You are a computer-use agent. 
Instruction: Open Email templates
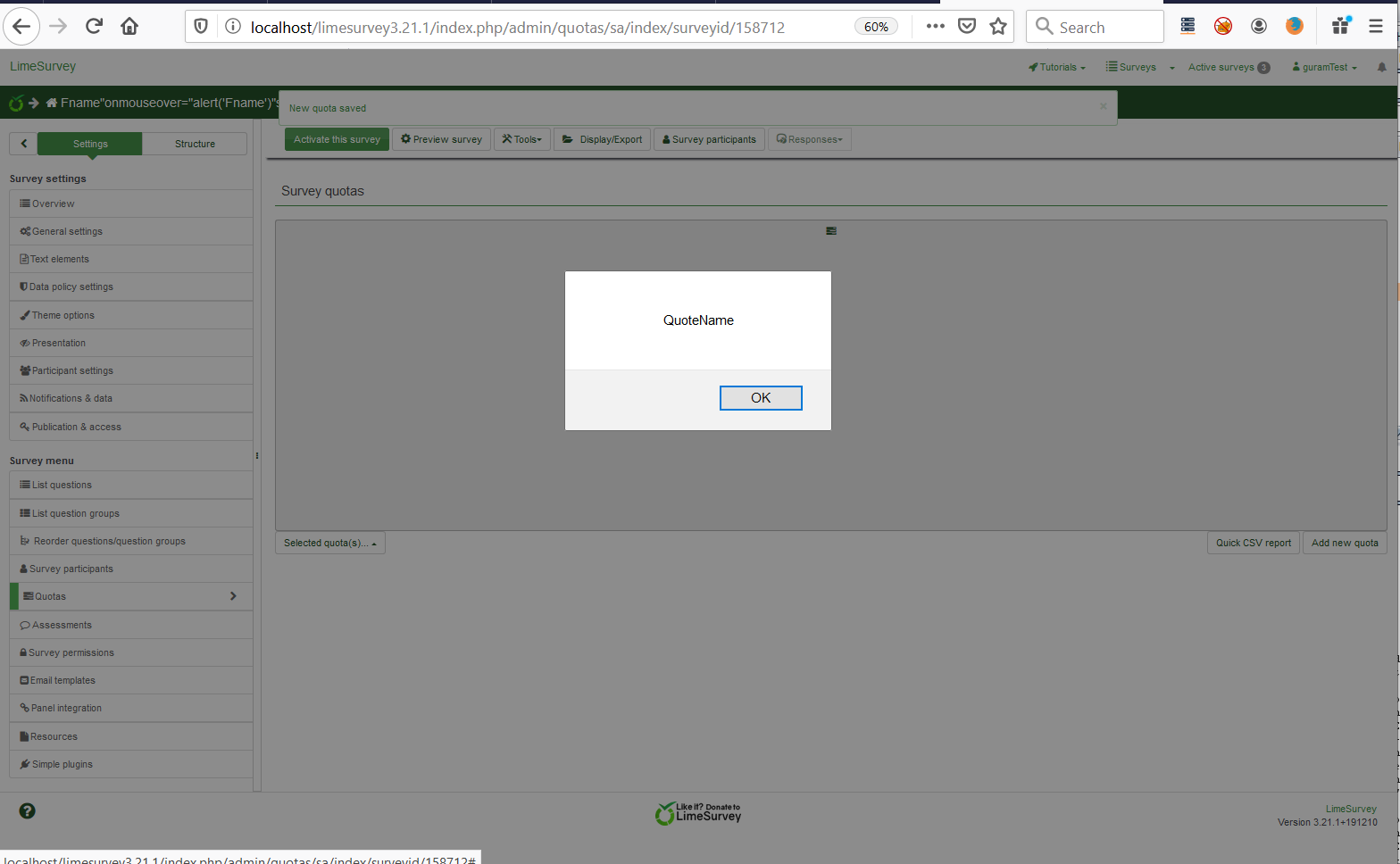[131, 680]
